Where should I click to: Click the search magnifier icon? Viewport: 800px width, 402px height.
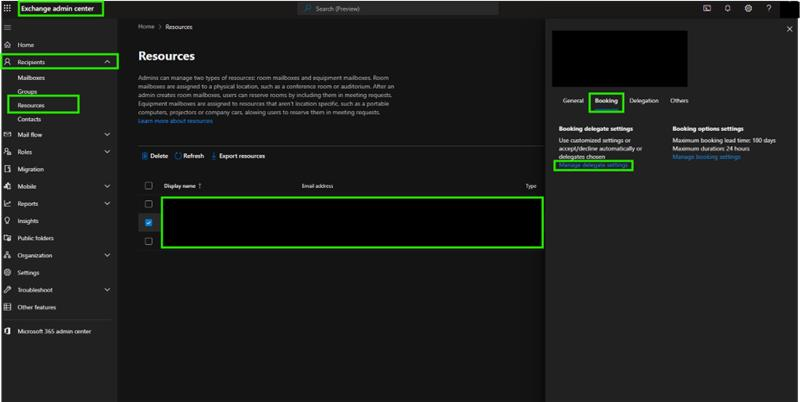[308, 9]
